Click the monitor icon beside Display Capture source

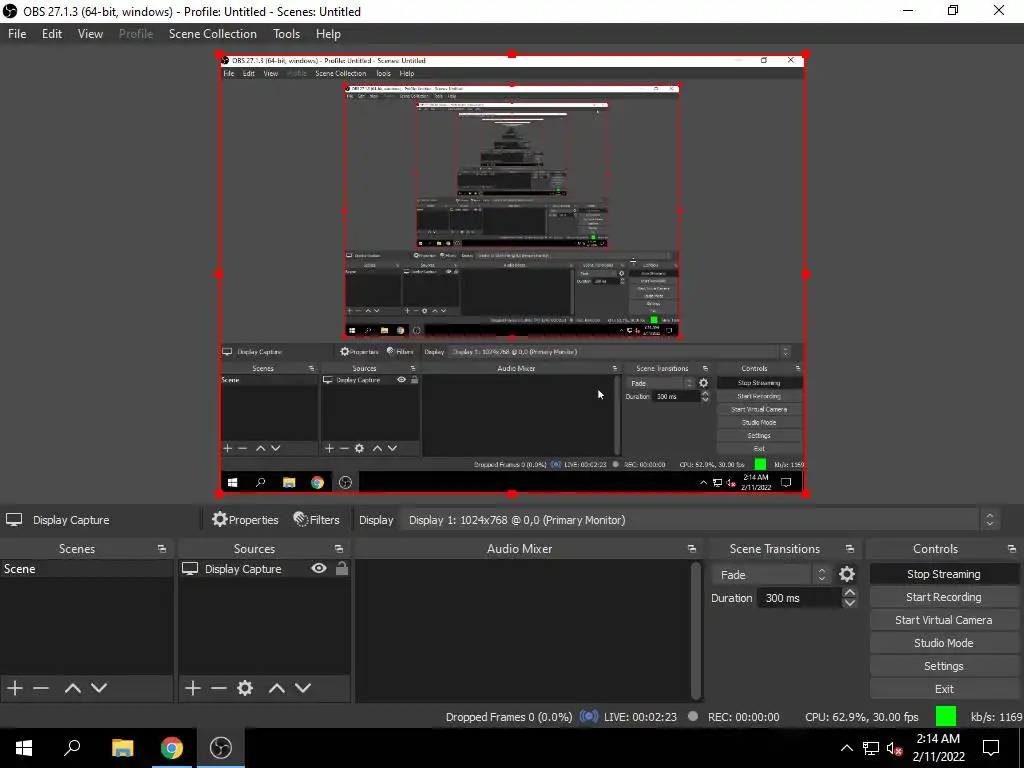[x=190, y=569]
